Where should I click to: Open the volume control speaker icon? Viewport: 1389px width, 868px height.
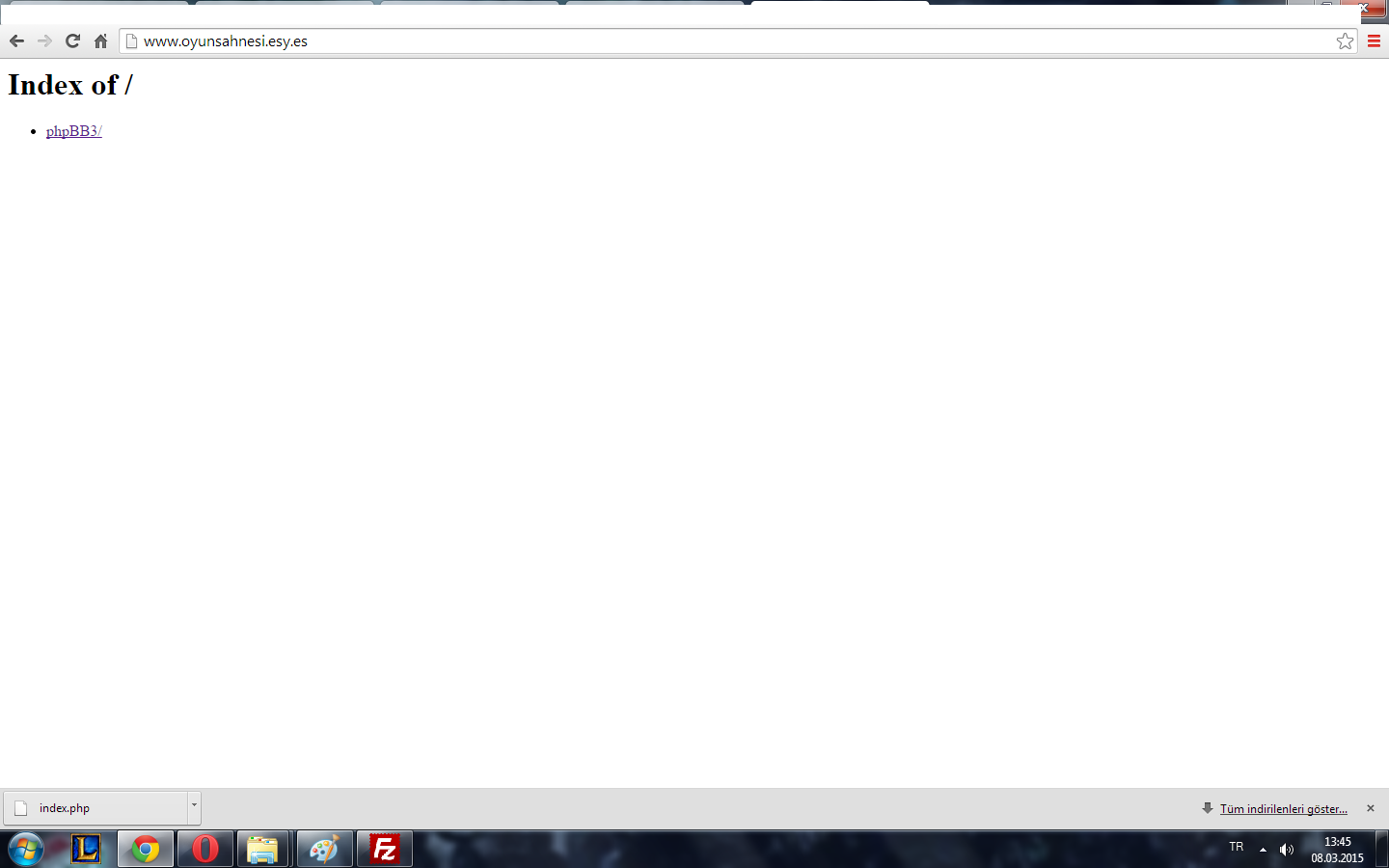(x=1286, y=850)
